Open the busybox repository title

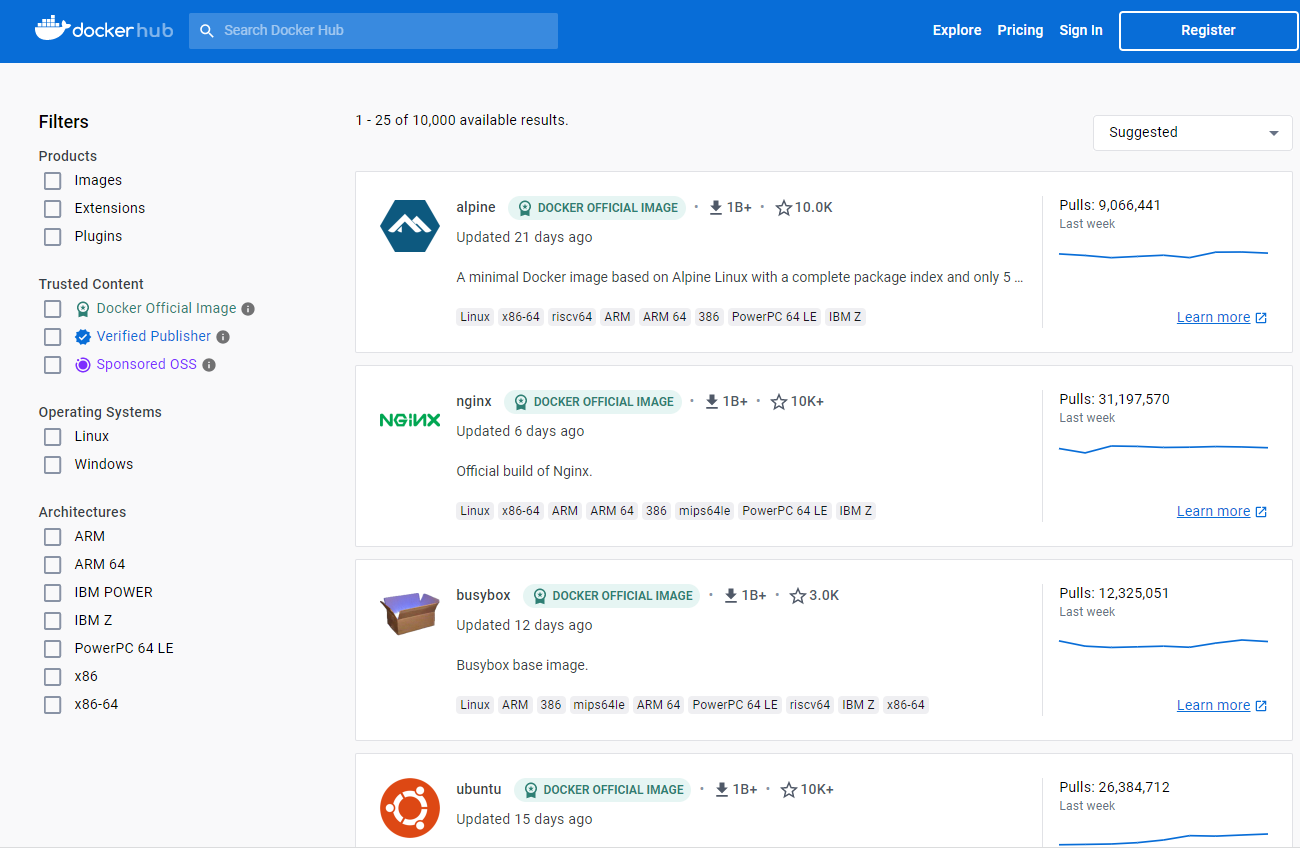pyautogui.click(x=483, y=596)
